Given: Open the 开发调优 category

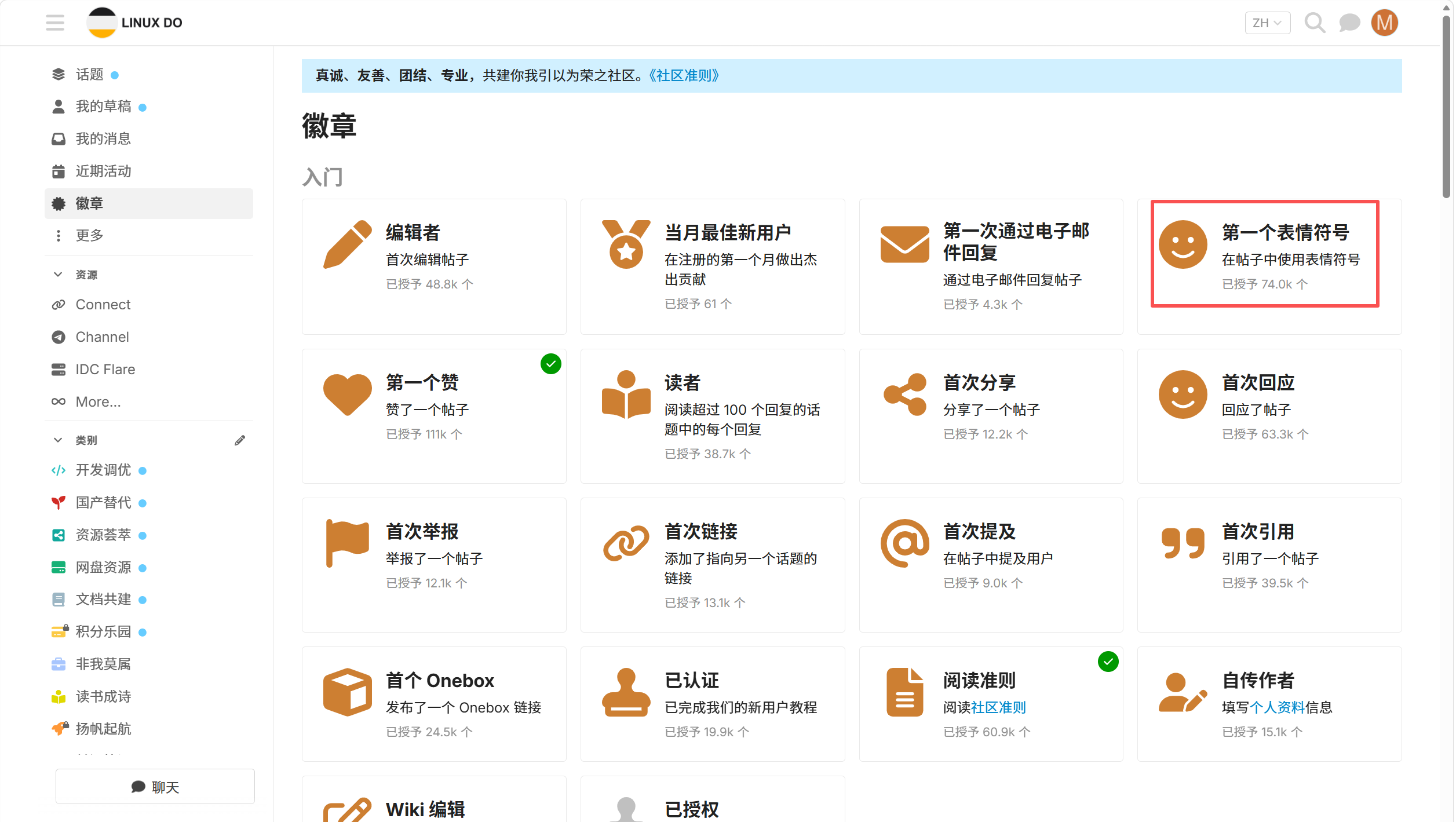Looking at the screenshot, I should (148, 470).
